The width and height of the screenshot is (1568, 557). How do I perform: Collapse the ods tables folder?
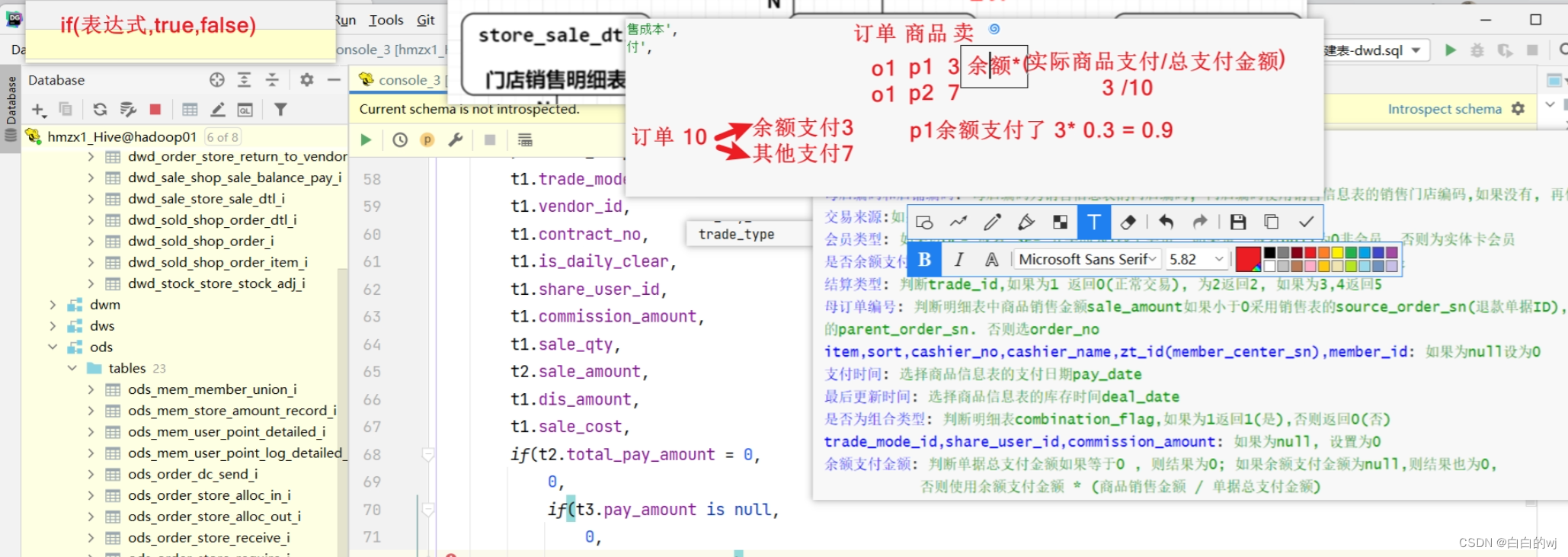pos(72,368)
